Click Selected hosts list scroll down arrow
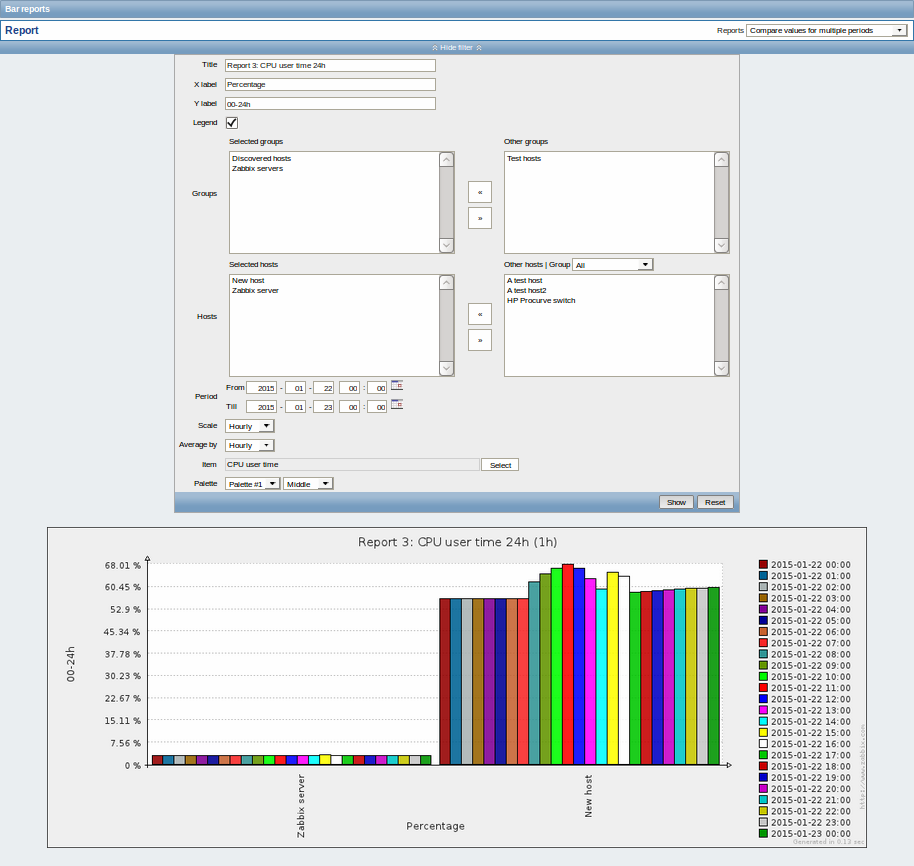 point(447,368)
